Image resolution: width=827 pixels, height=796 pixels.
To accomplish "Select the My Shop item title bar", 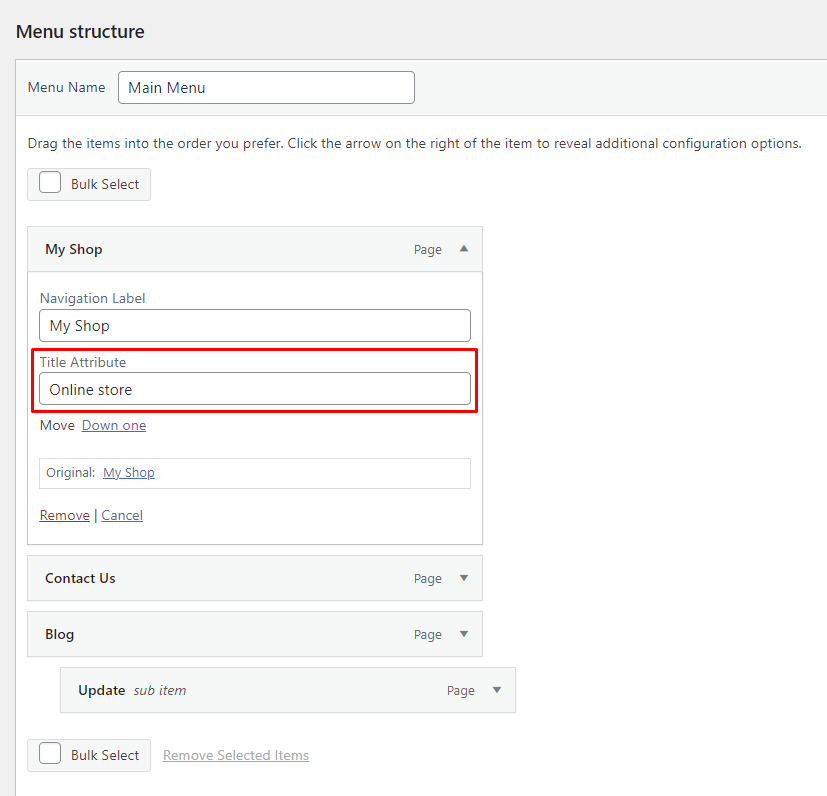I will point(220,249).
